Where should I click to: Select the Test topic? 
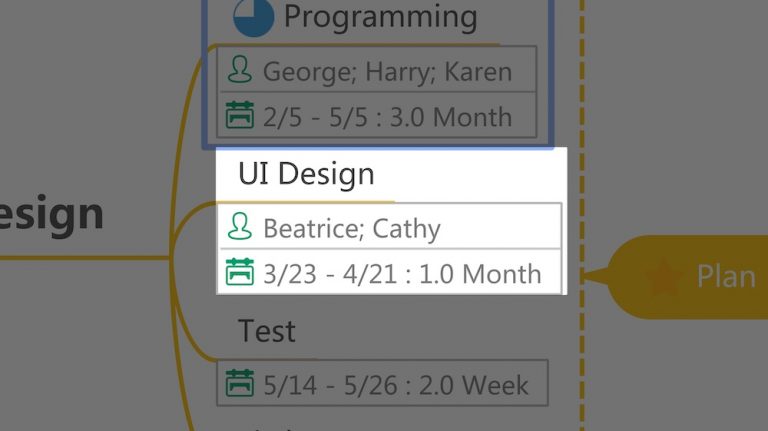click(x=267, y=331)
